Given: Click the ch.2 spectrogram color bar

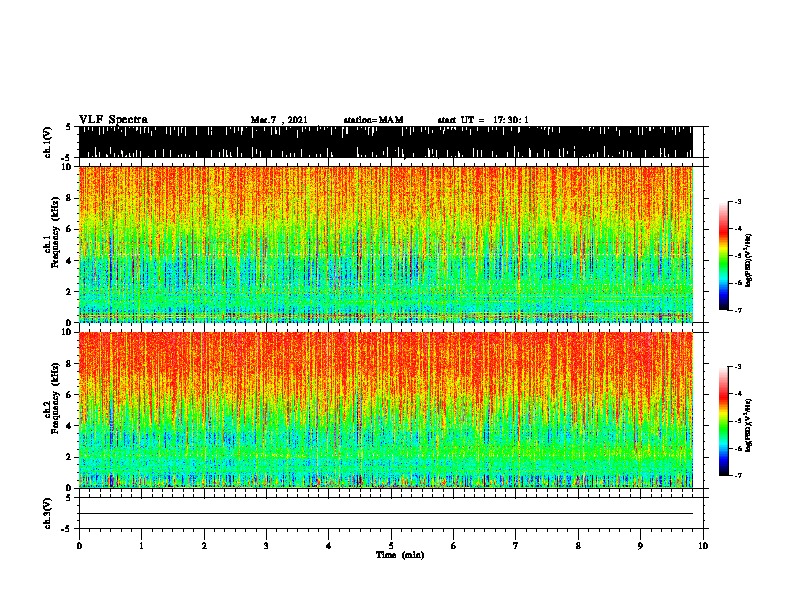Looking at the screenshot, I should pyautogui.click(x=723, y=421).
